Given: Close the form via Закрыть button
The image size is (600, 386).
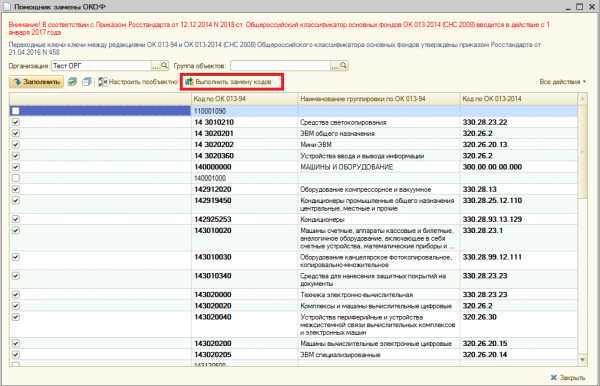Looking at the screenshot, I should [568, 378].
